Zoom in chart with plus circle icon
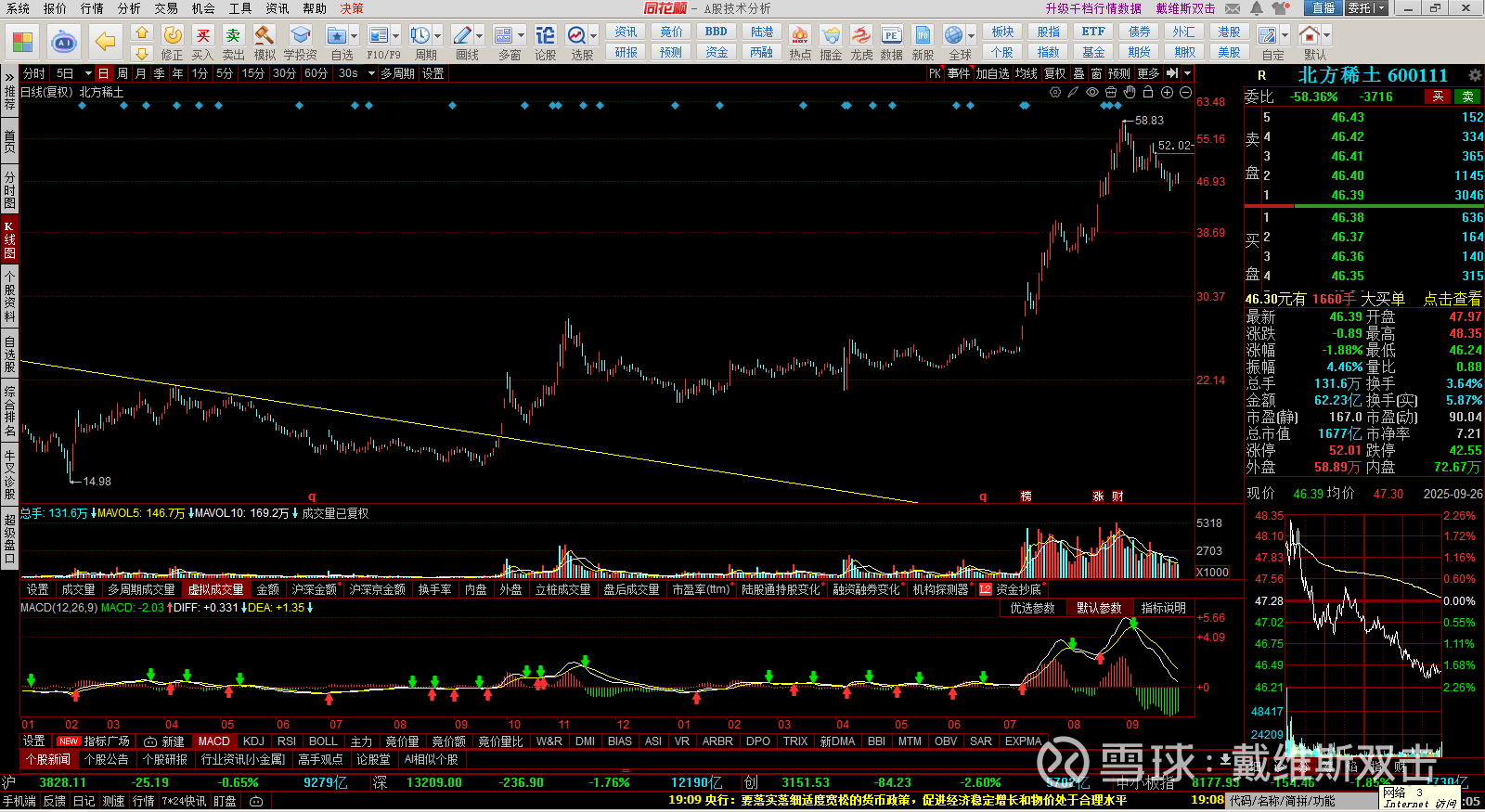The image size is (1485, 812). pyautogui.click(x=1167, y=92)
